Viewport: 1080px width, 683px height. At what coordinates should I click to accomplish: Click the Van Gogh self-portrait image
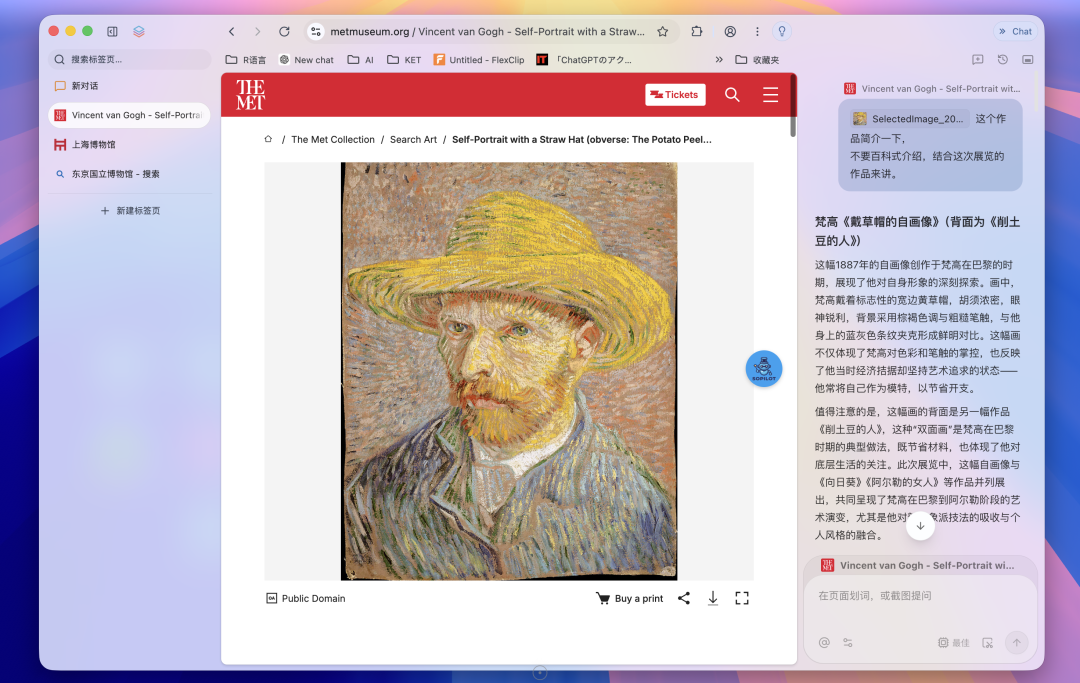click(x=509, y=371)
